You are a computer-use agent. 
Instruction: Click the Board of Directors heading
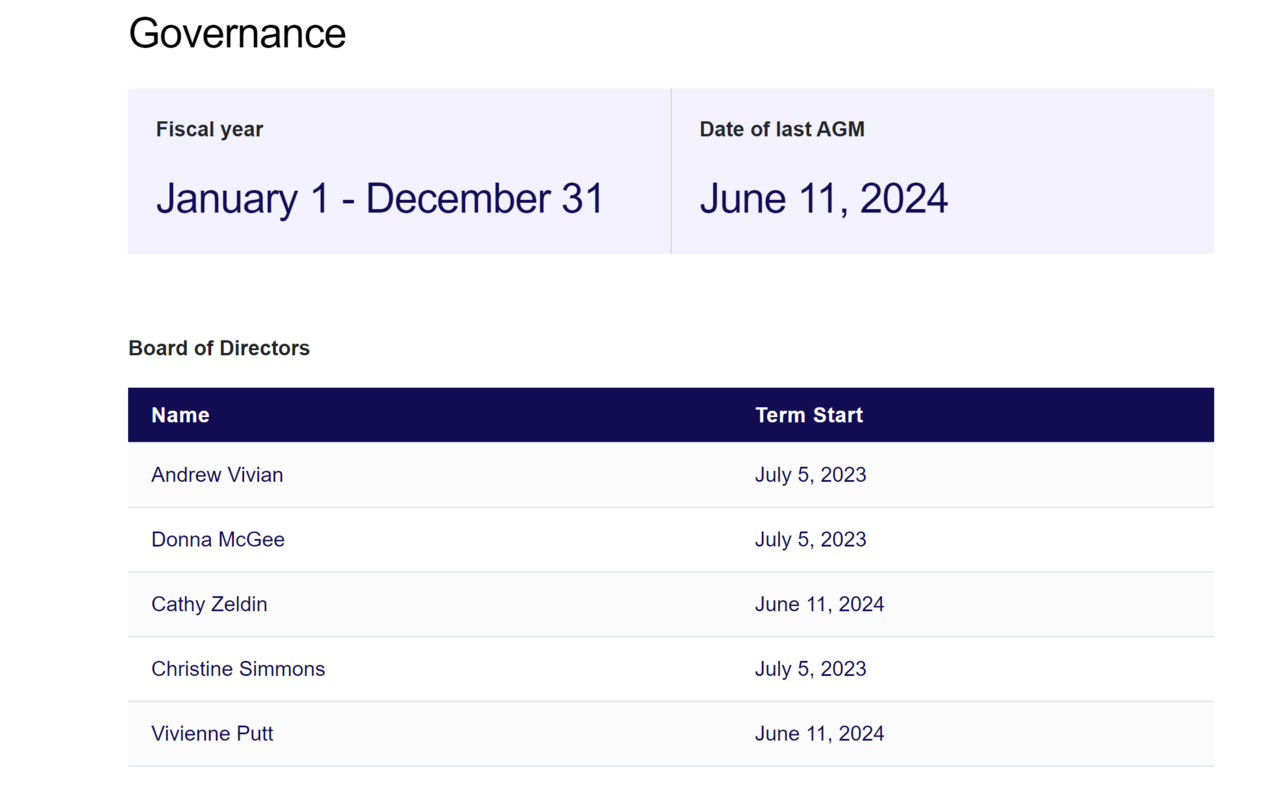[x=219, y=348]
